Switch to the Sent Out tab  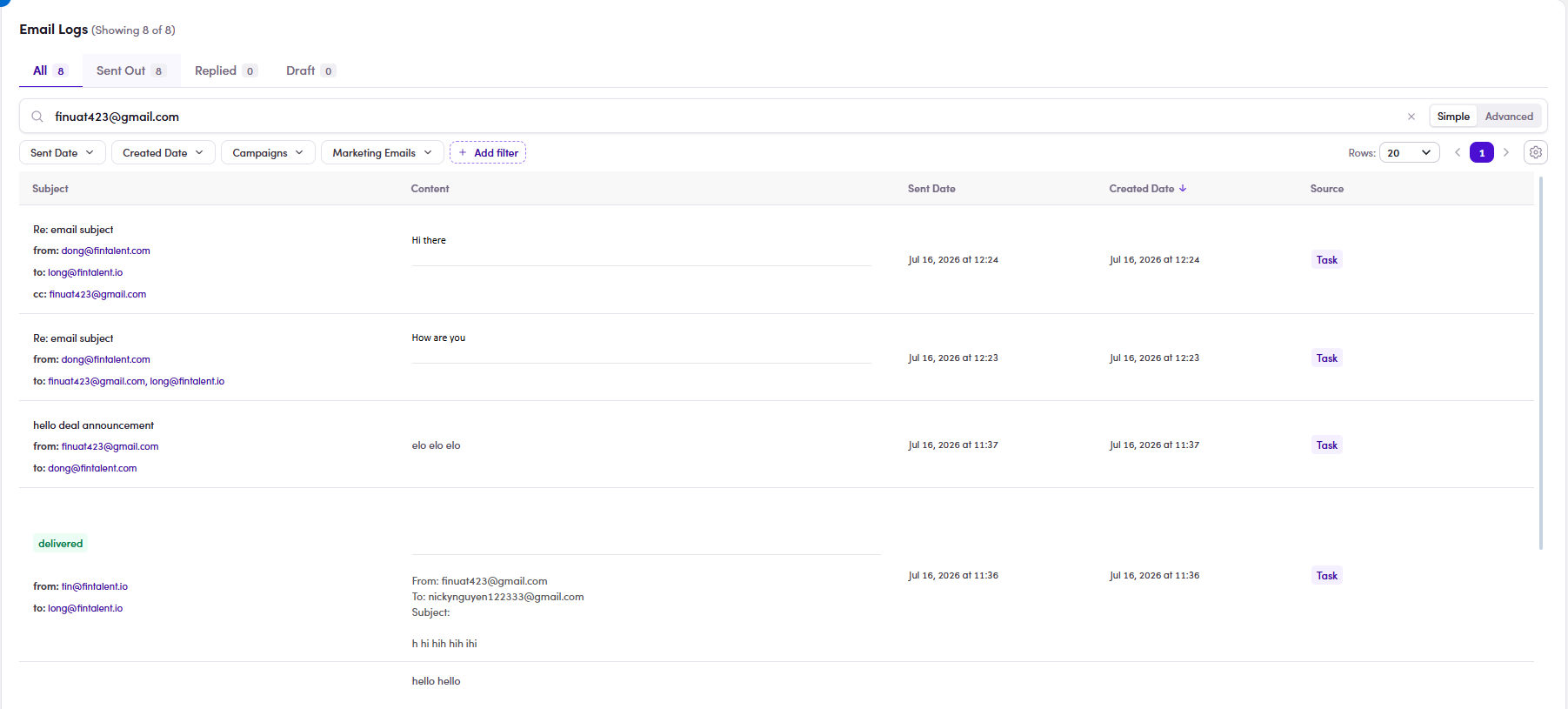click(x=131, y=70)
